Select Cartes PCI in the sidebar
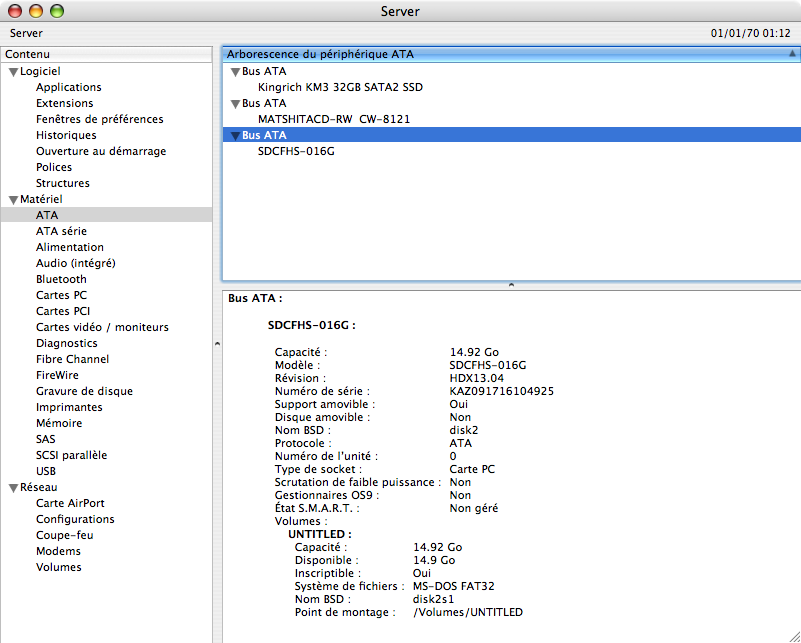Viewport: 801px width, 643px height. pyautogui.click(x=63, y=311)
